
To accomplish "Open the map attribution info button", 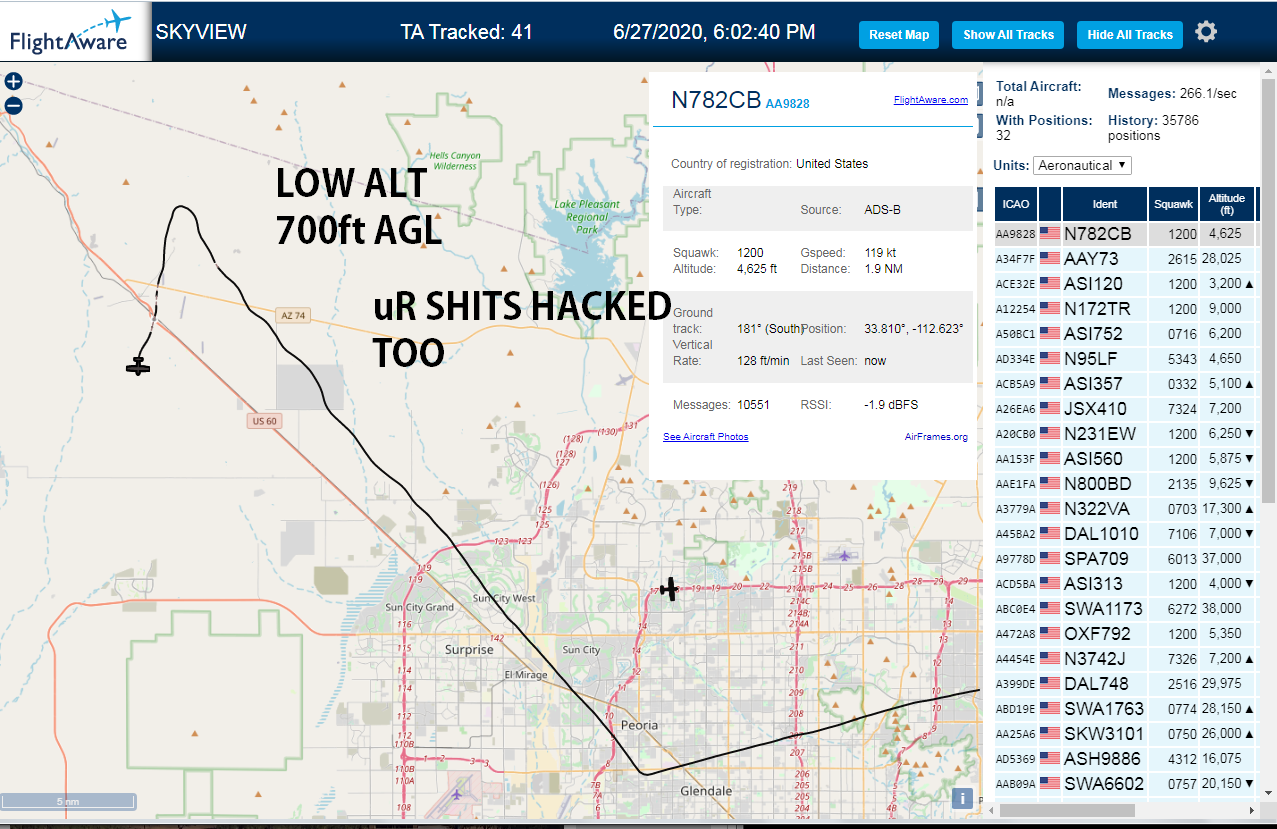I will (x=961, y=797).
